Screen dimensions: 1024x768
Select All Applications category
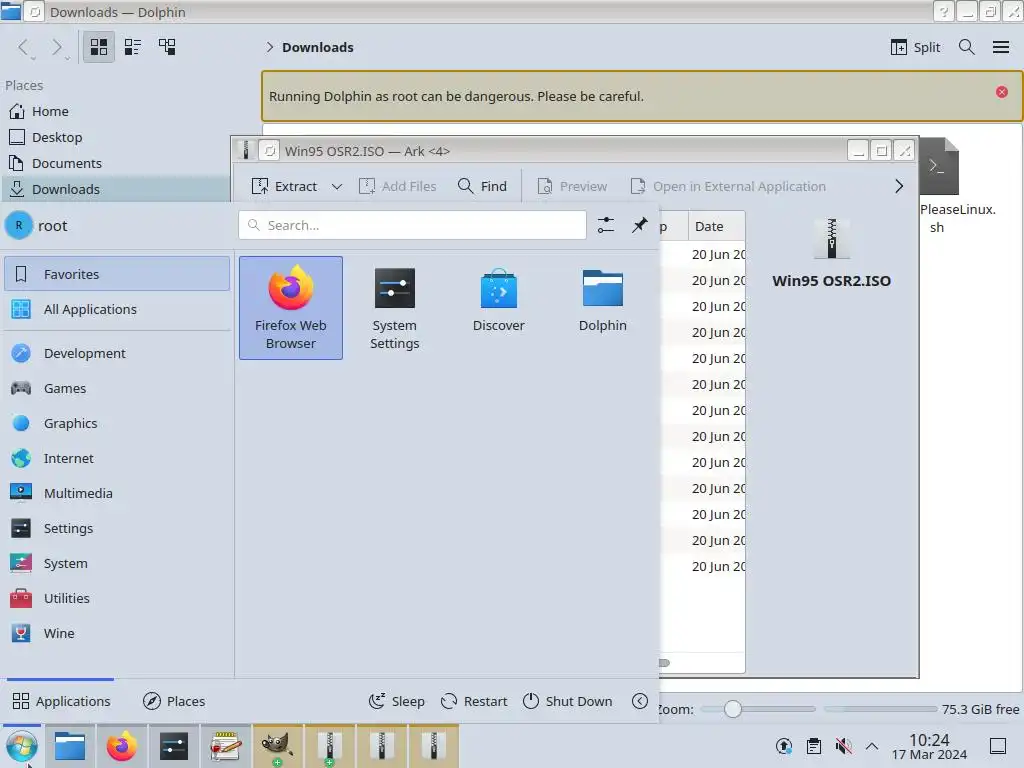point(117,309)
